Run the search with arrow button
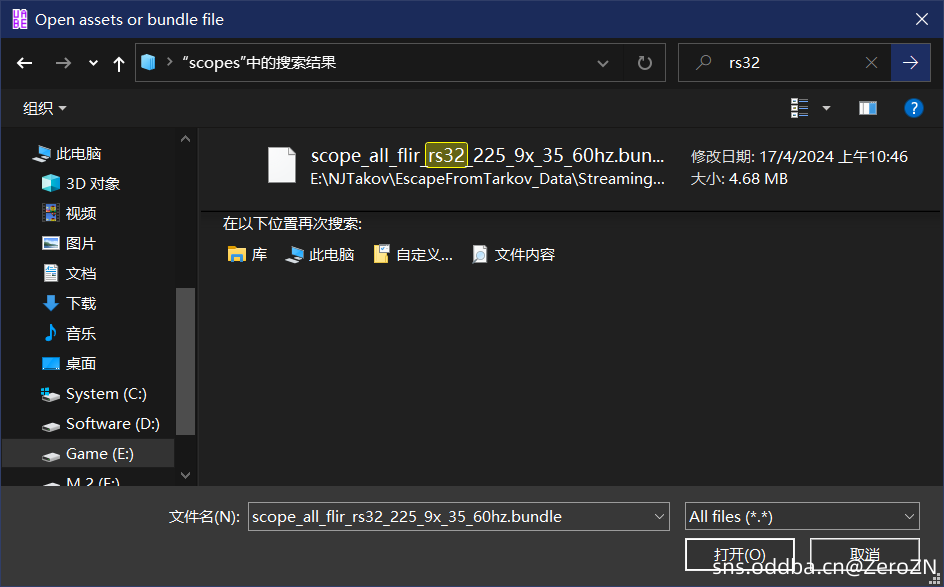 pyautogui.click(x=910, y=63)
